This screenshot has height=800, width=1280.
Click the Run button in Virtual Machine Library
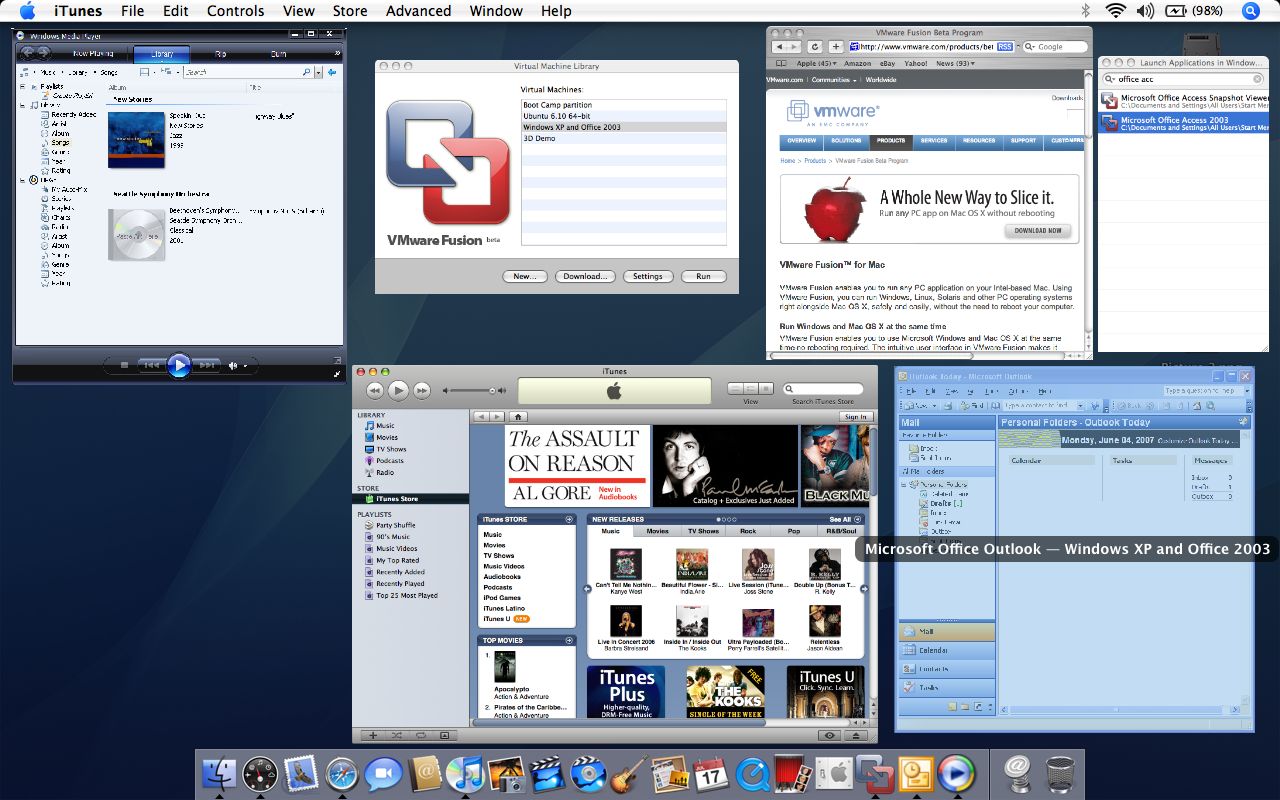point(703,276)
